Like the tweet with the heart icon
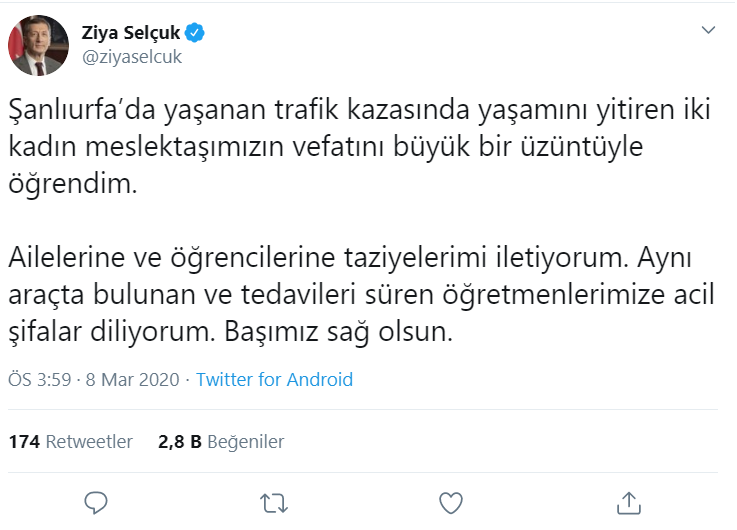The width and height of the screenshot is (737, 530). coord(451,500)
